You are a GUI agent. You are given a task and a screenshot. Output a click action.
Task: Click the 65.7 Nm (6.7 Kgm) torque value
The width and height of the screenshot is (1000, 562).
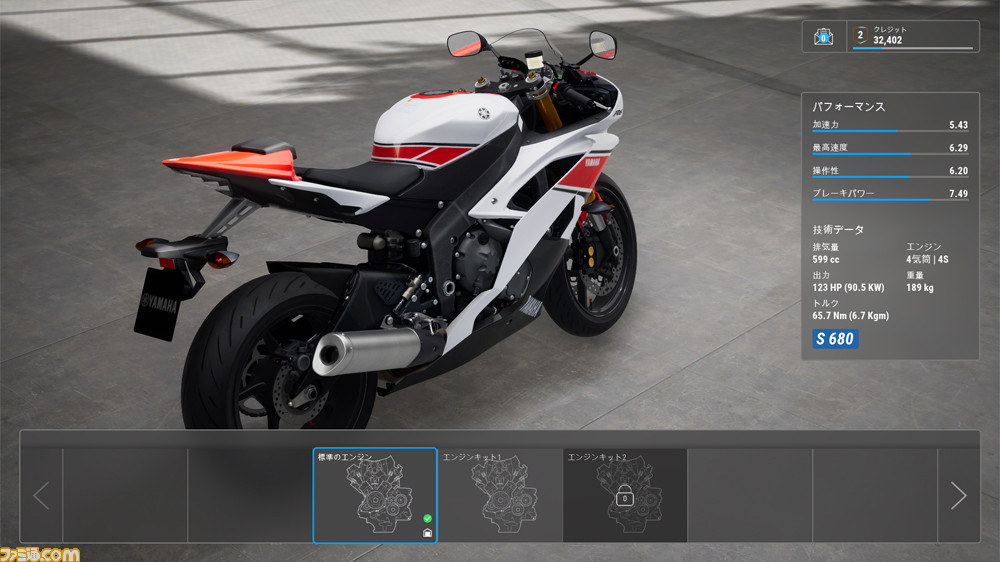850,316
